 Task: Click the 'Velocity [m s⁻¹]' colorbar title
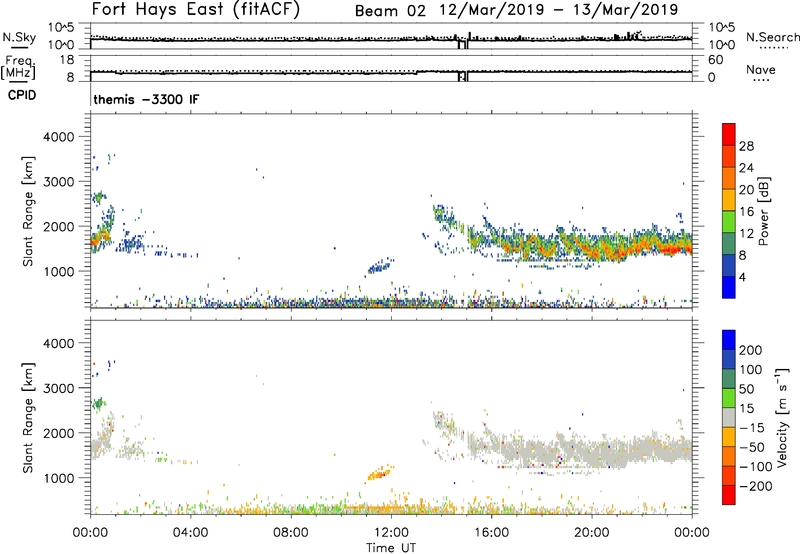tap(781, 417)
